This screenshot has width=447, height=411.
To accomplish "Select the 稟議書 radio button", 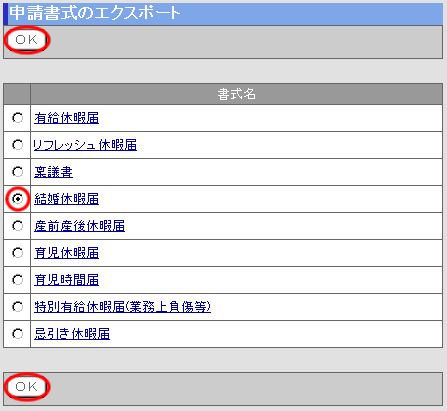I will [x=17, y=172].
